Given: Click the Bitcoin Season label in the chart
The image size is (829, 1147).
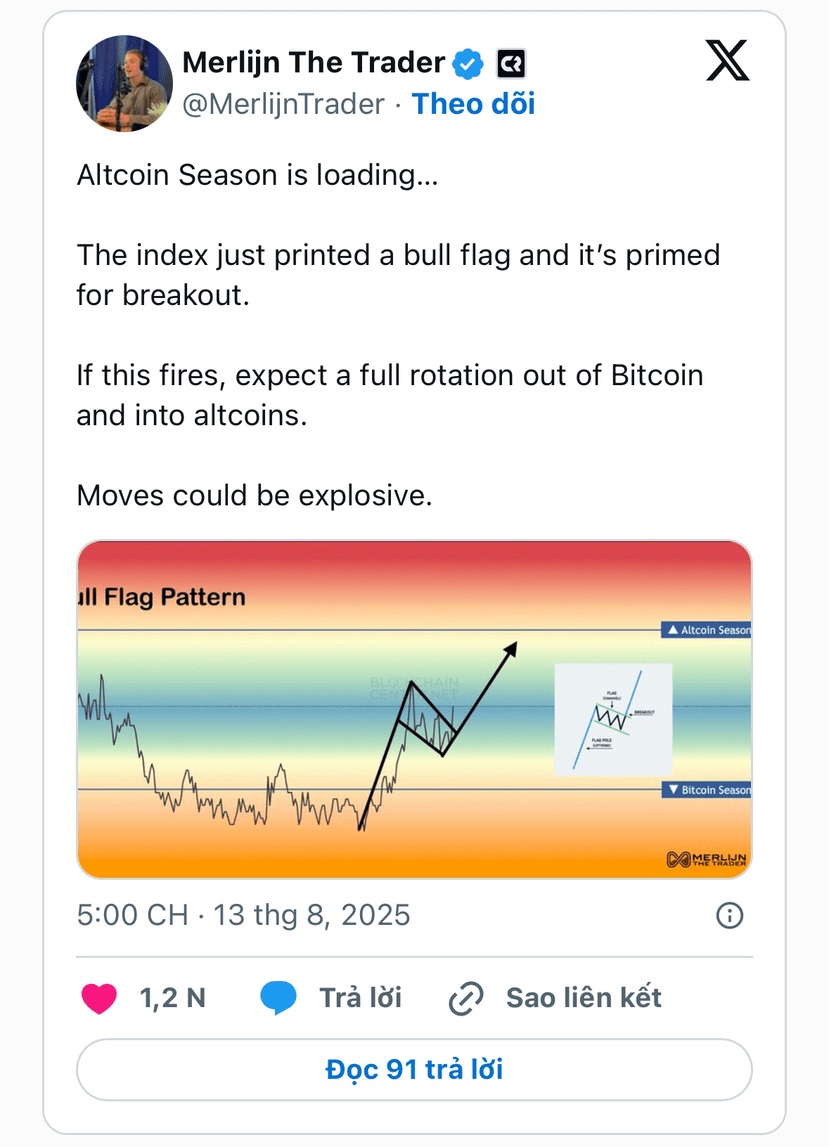Looking at the screenshot, I should [706, 790].
